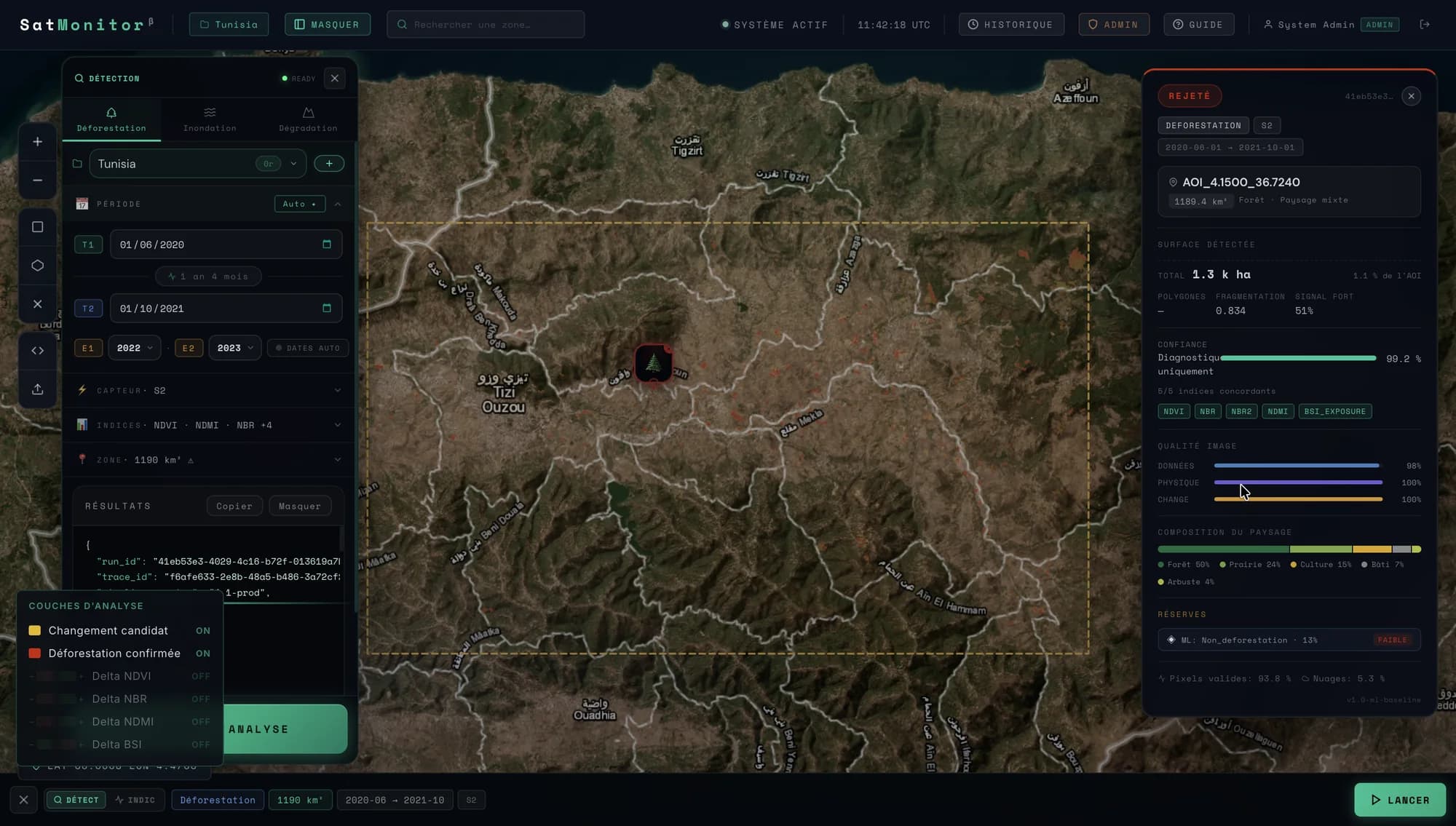Open the E1 year 2022 dropdown
This screenshot has height=826, width=1456.
[135, 348]
